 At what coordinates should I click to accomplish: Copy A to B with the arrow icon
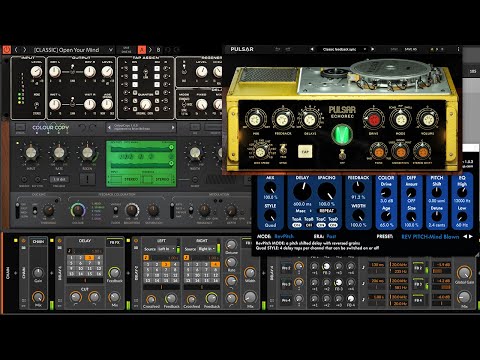tap(150, 50)
